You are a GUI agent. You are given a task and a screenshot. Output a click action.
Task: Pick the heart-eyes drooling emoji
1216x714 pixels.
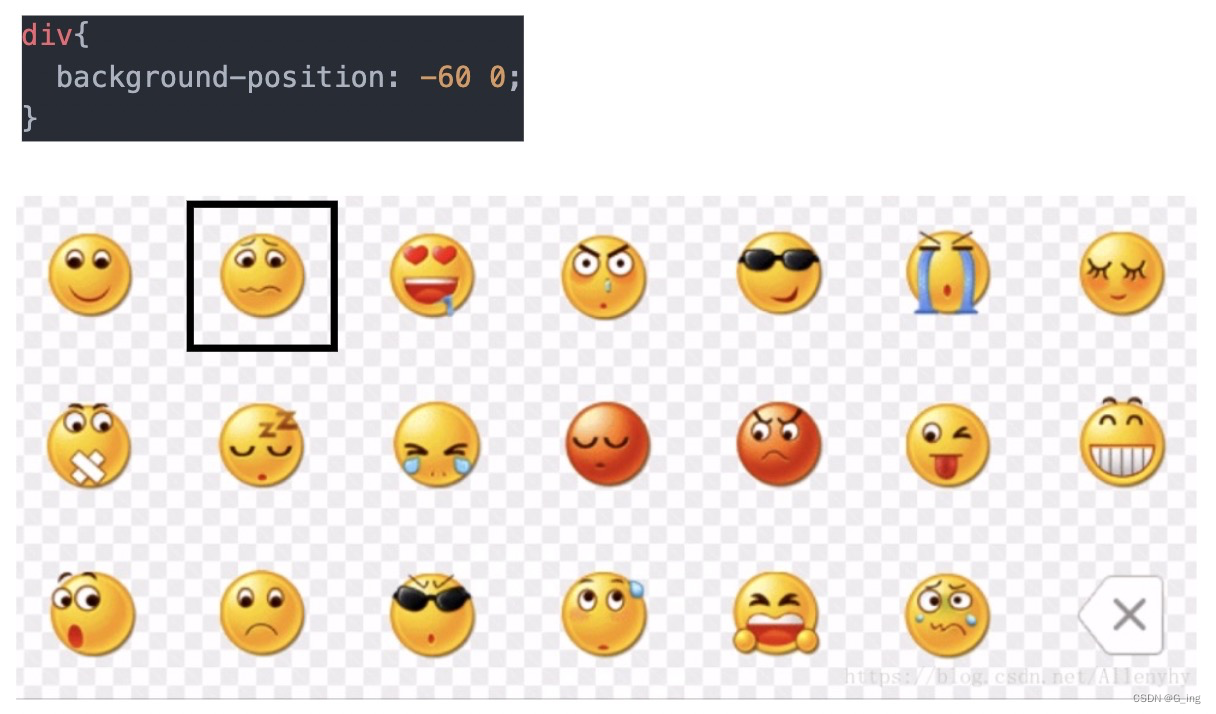point(432,275)
